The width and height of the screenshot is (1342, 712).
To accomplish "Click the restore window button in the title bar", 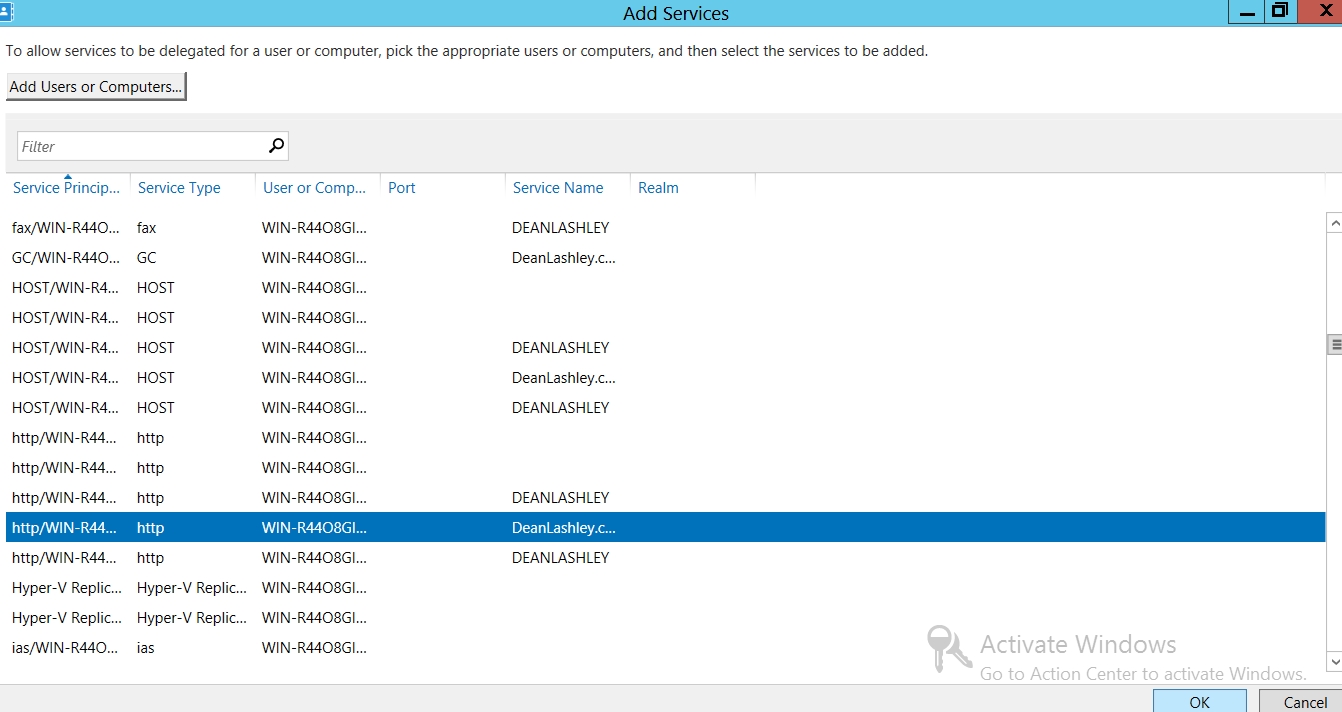I will 1279,12.
